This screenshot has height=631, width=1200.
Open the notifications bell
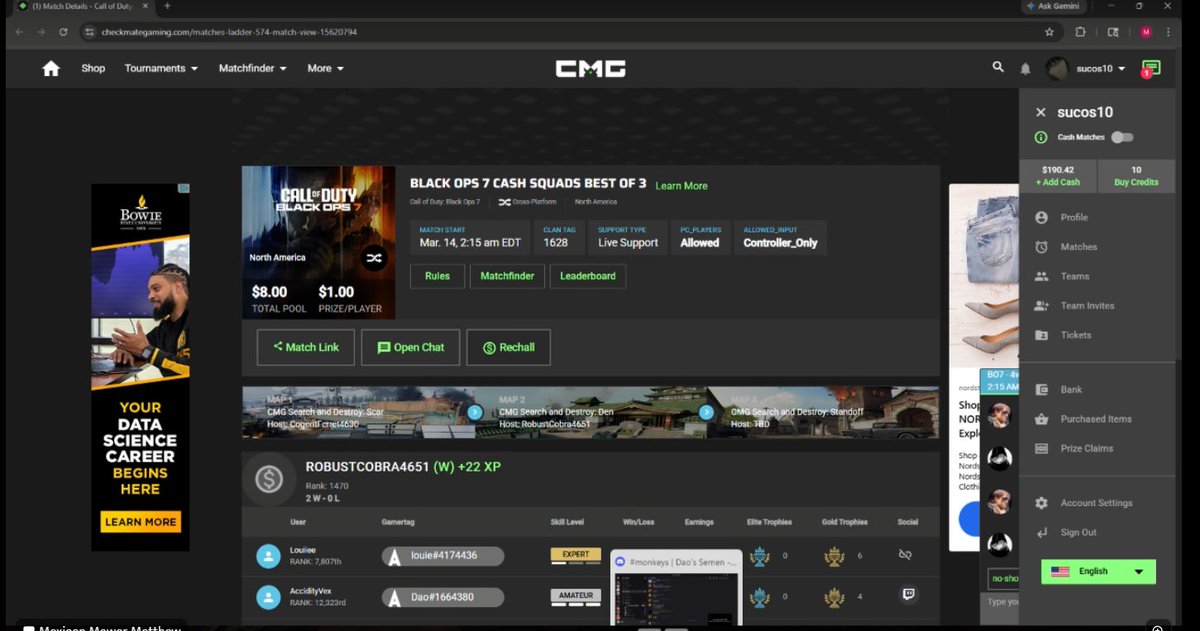(1025, 69)
